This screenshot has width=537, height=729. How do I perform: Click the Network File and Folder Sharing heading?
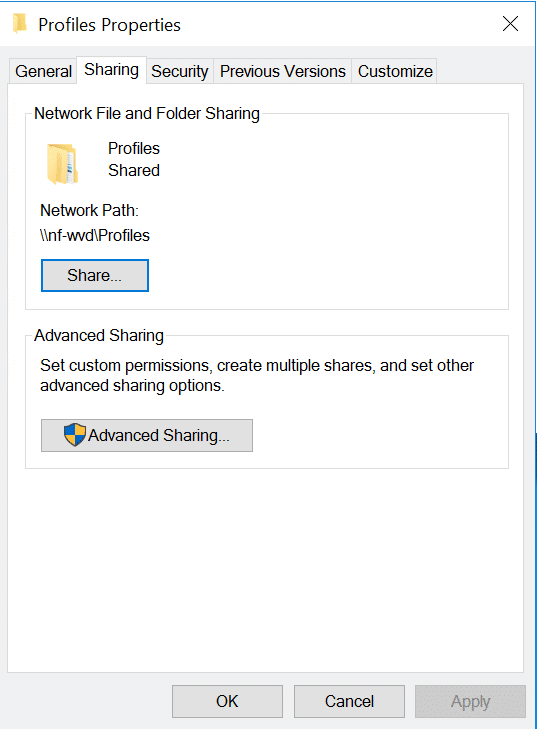147,113
